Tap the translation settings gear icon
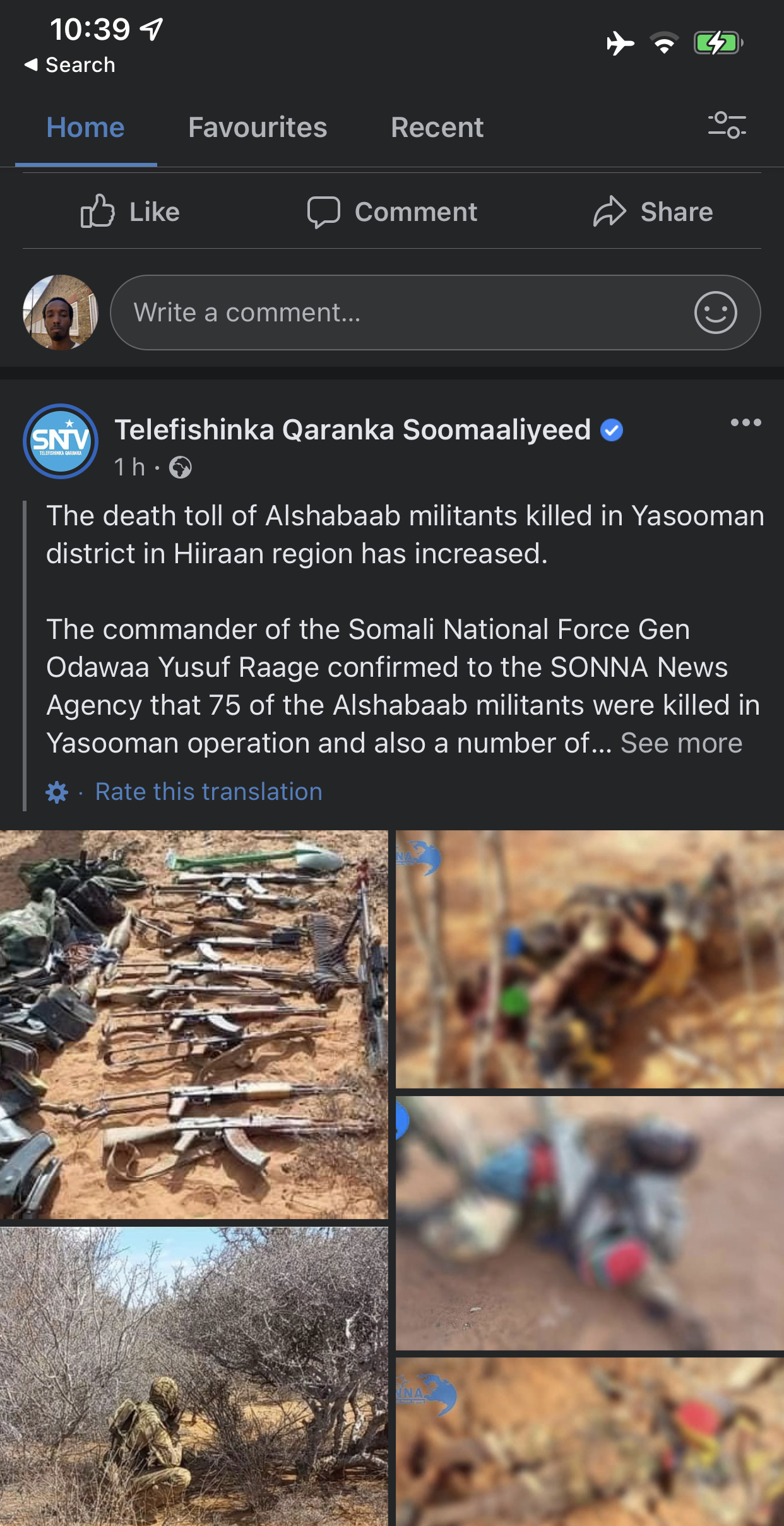 [57, 792]
